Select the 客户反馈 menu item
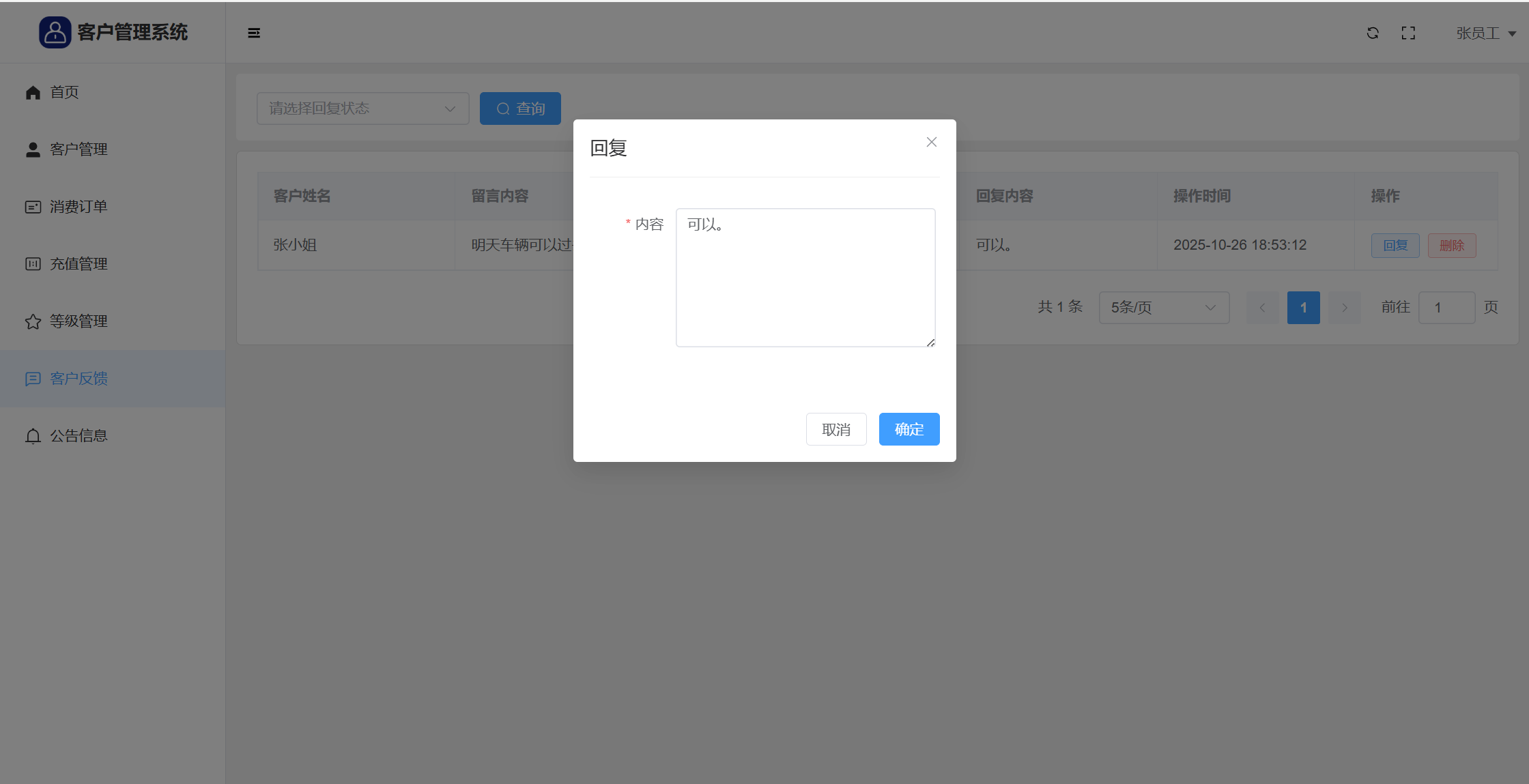The width and height of the screenshot is (1529, 784). pyautogui.click(x=78, y=379)
